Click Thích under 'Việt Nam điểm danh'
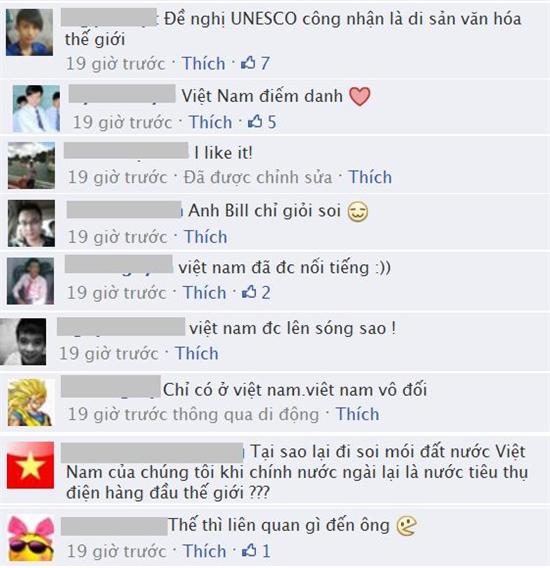550x568 pixels. [211, 122]
